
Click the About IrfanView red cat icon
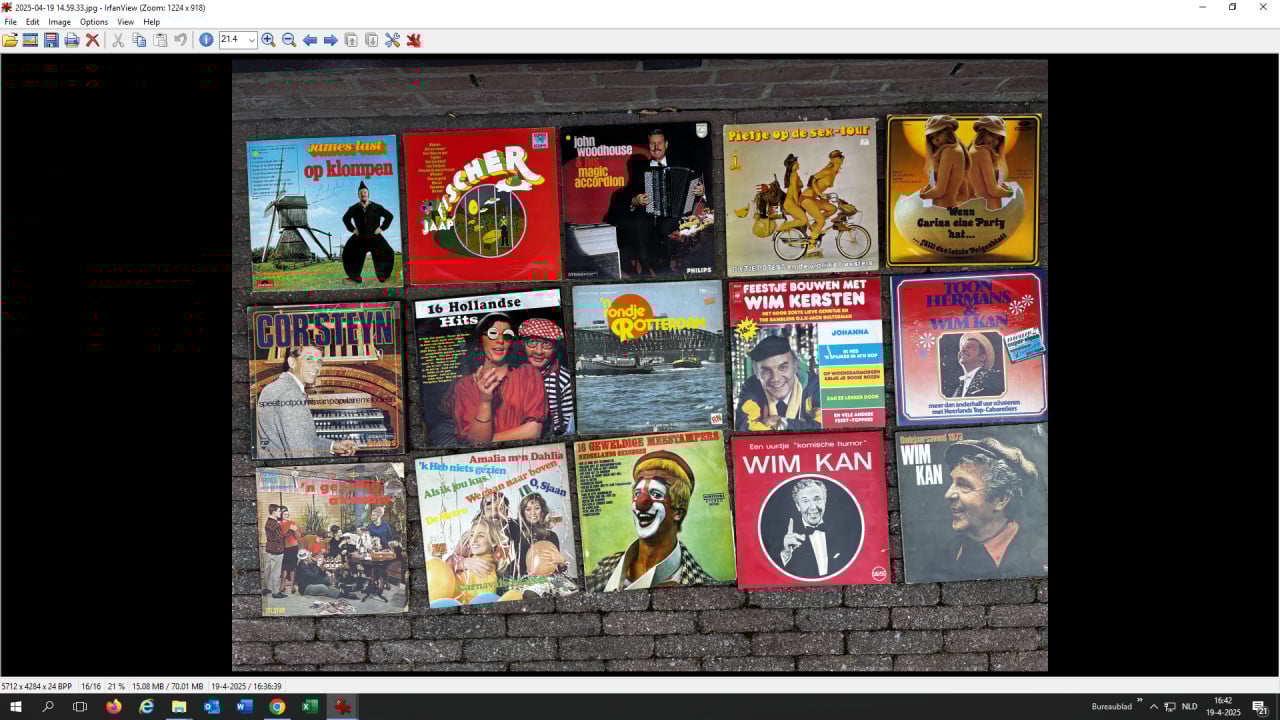click(413, 40)
